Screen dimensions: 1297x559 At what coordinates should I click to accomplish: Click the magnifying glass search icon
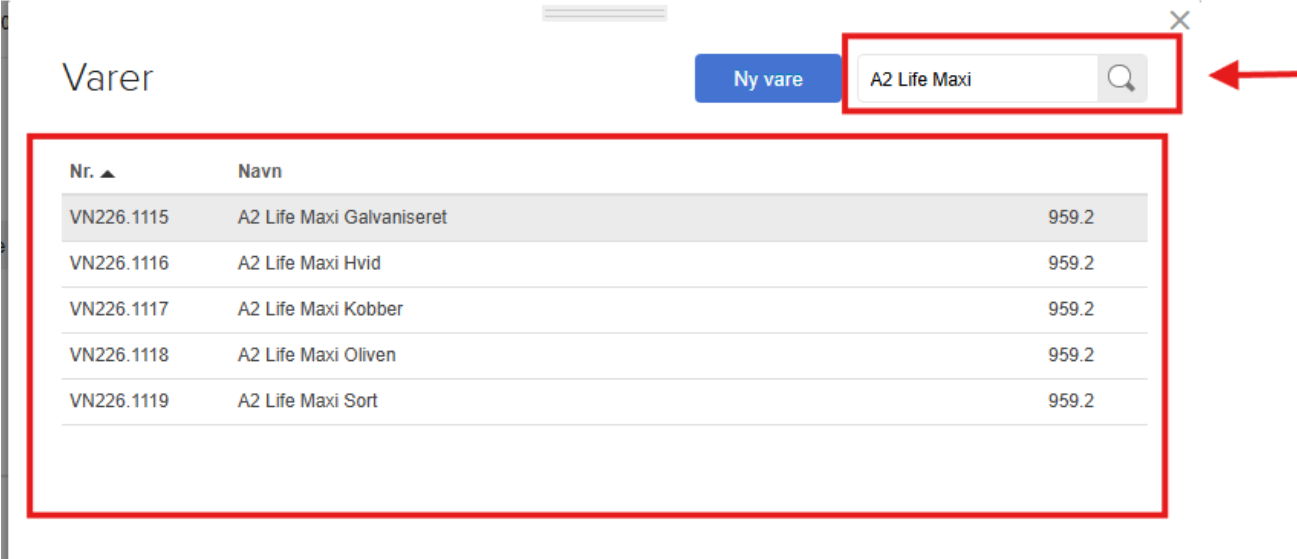tap(1122, 79)
